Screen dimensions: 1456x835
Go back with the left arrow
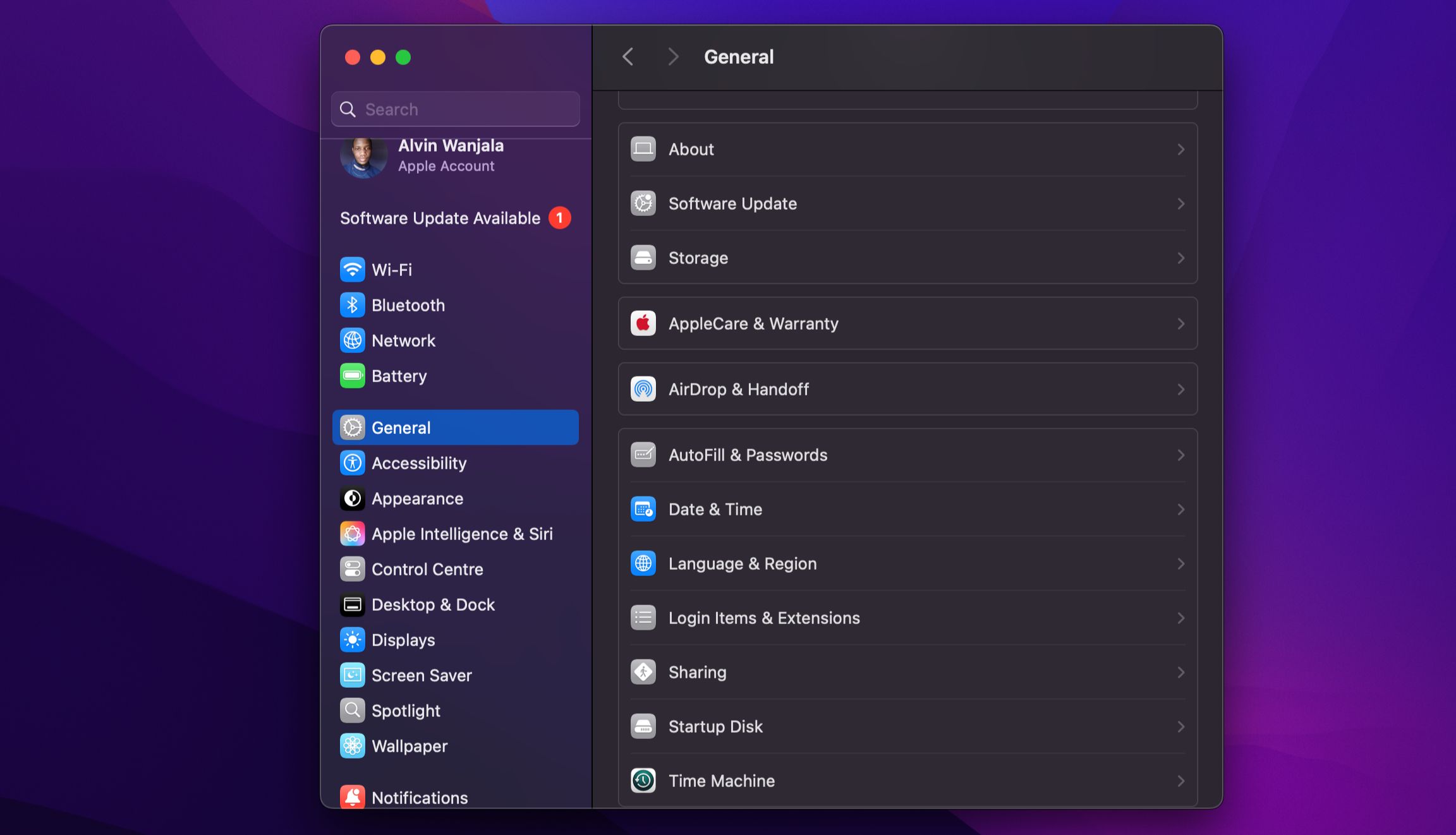point(628,57)
